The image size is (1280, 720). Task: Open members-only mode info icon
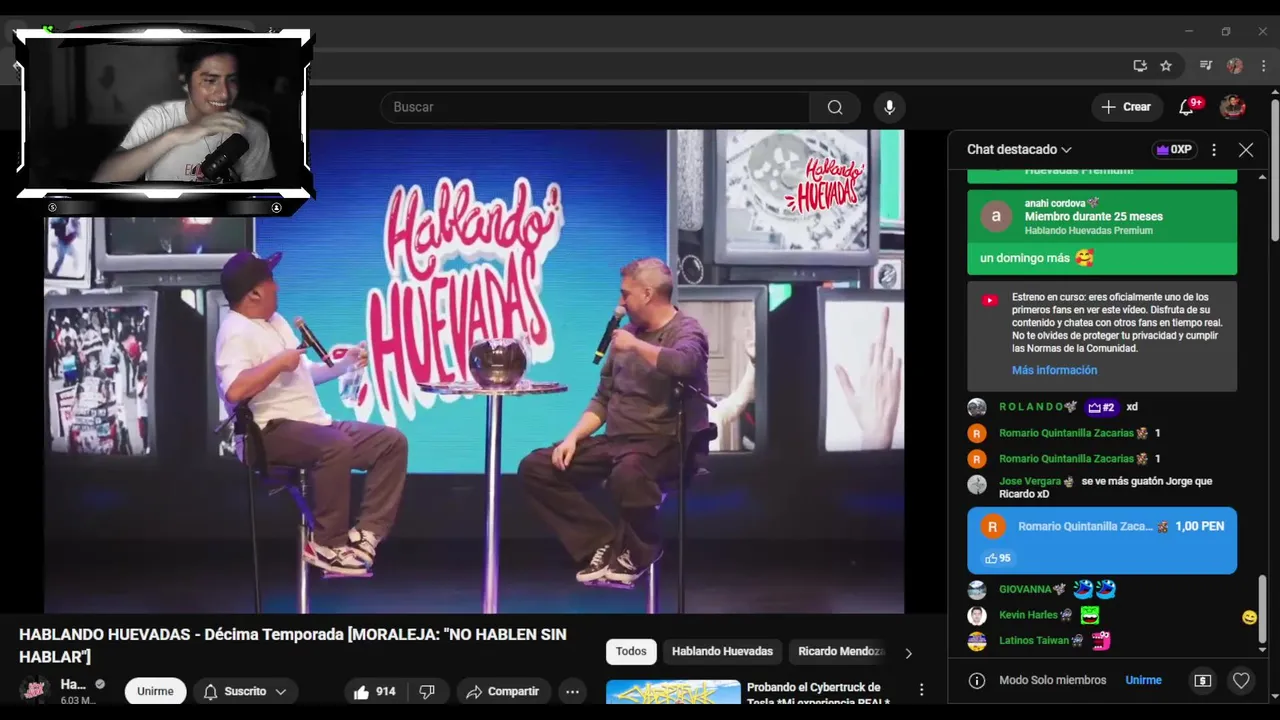coord(977,680)
